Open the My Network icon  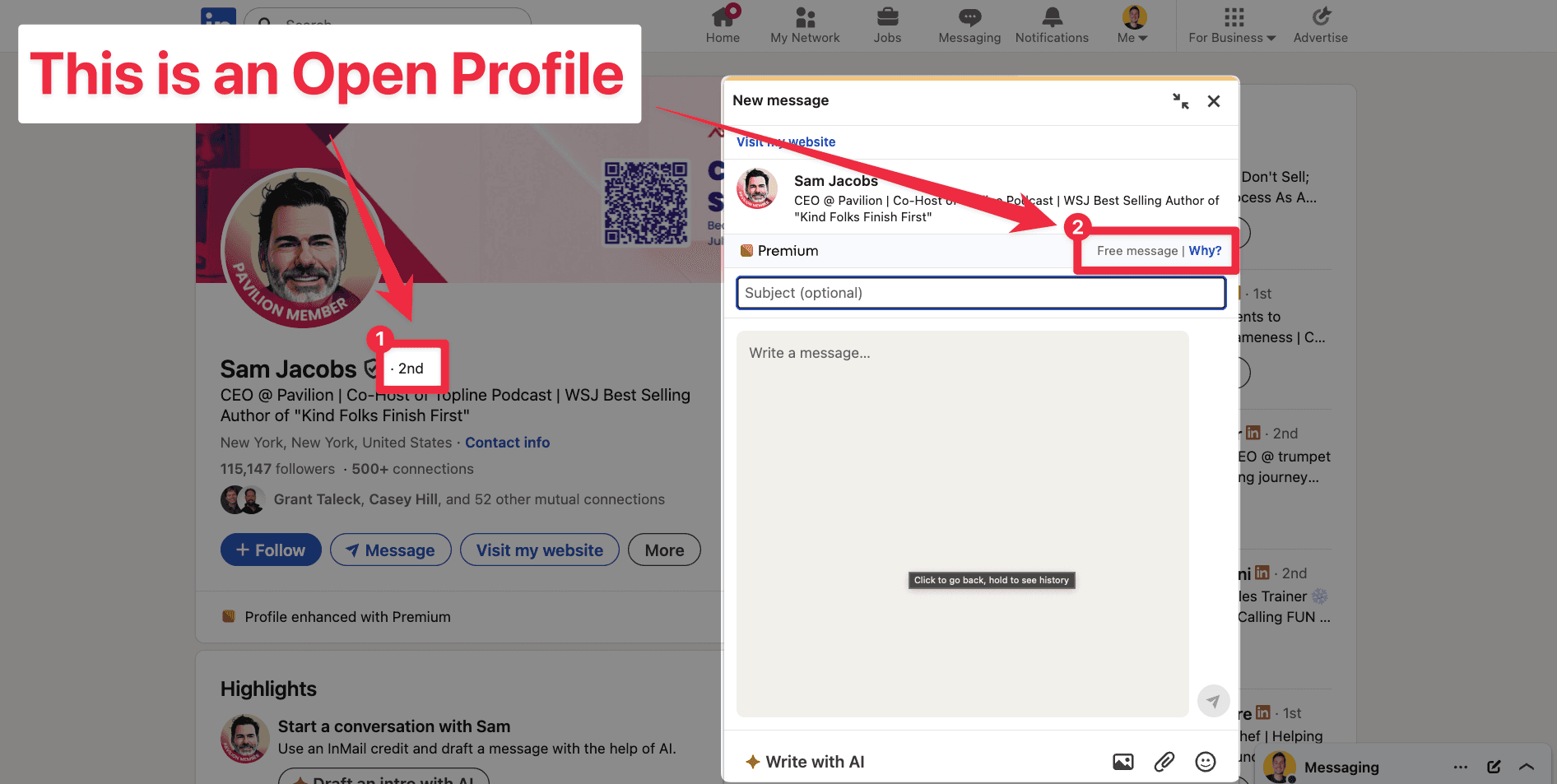click(x=805, y=16)
